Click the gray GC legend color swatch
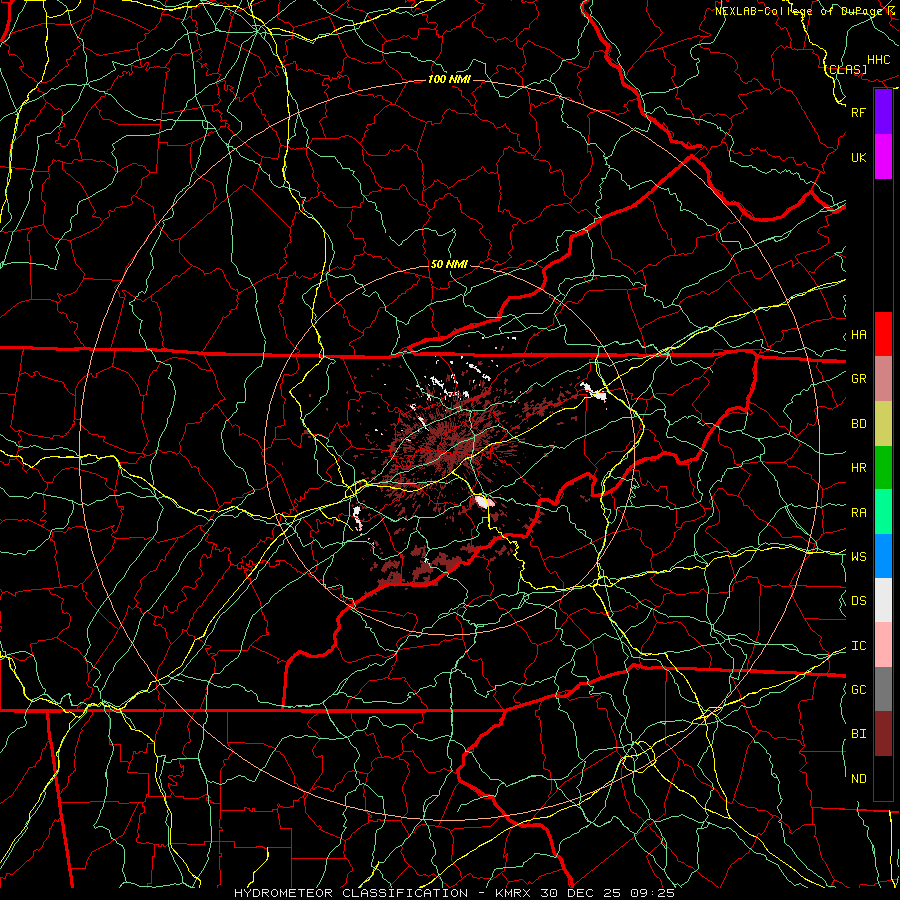The width and height of the screenshot is (900, 900). coord(883,689)
